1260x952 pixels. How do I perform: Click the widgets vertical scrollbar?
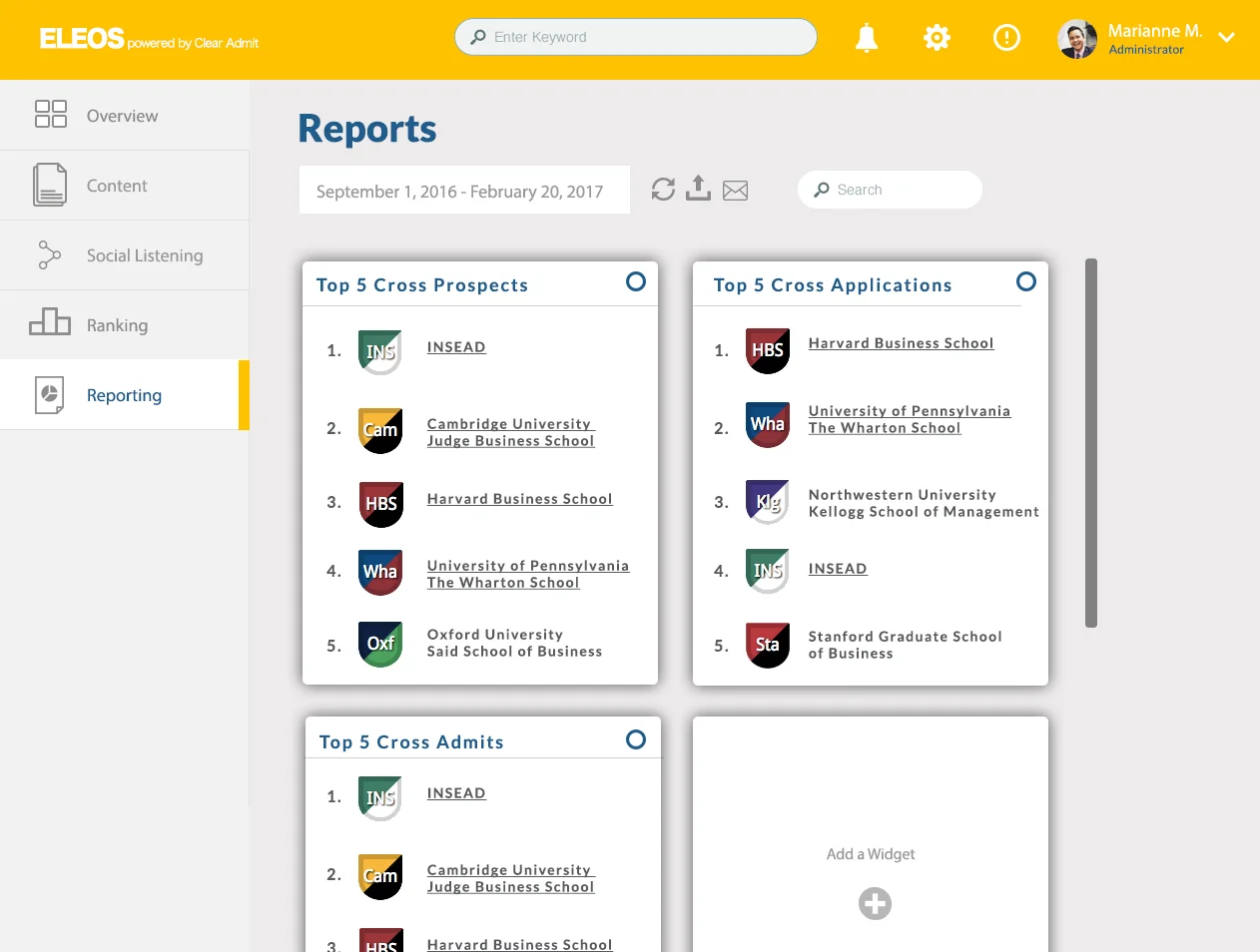[1091, 443]
